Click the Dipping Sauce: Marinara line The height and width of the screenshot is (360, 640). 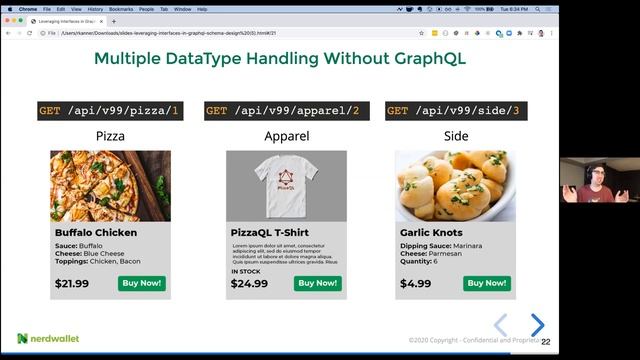point(441,246)
